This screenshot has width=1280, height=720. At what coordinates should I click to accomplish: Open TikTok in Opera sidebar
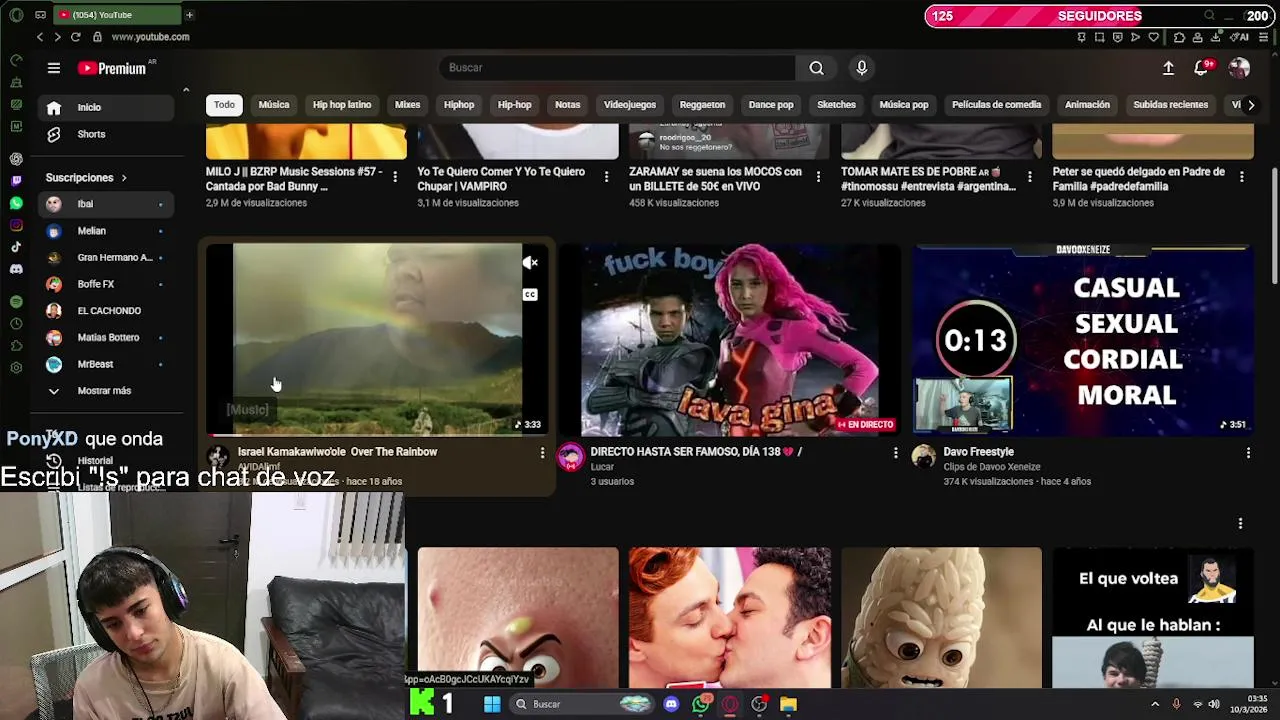coord(16,247)
